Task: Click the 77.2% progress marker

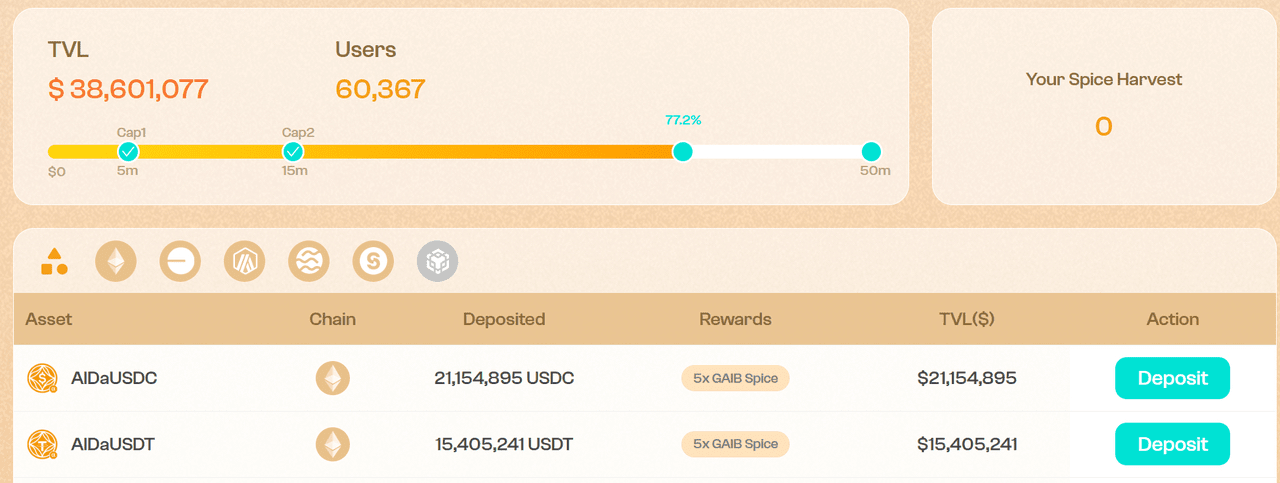Action: point(683,152)
